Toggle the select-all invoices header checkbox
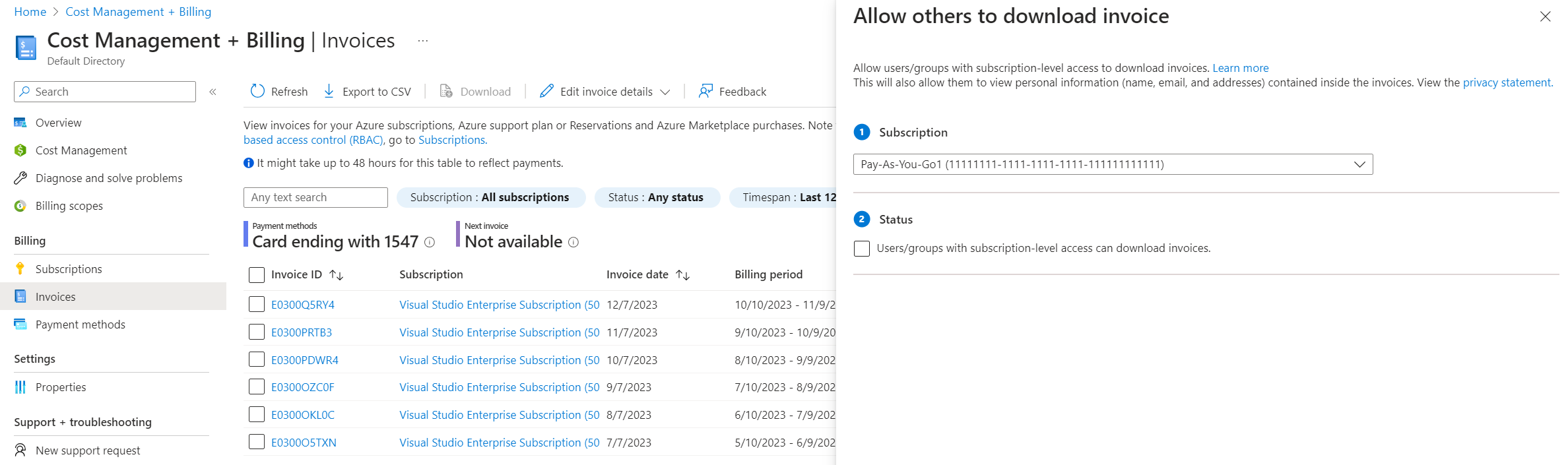The width and height of the screenshot is (1568, 465). 257,275
